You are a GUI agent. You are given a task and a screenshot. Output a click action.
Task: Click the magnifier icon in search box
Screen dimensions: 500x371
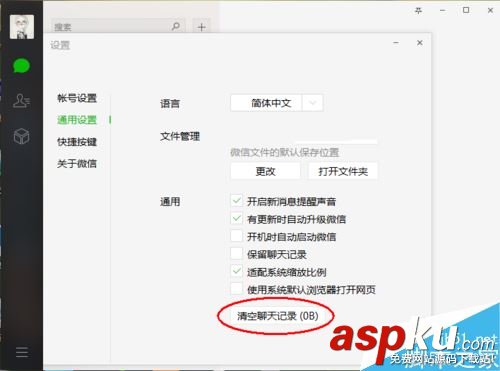[176, 26]
